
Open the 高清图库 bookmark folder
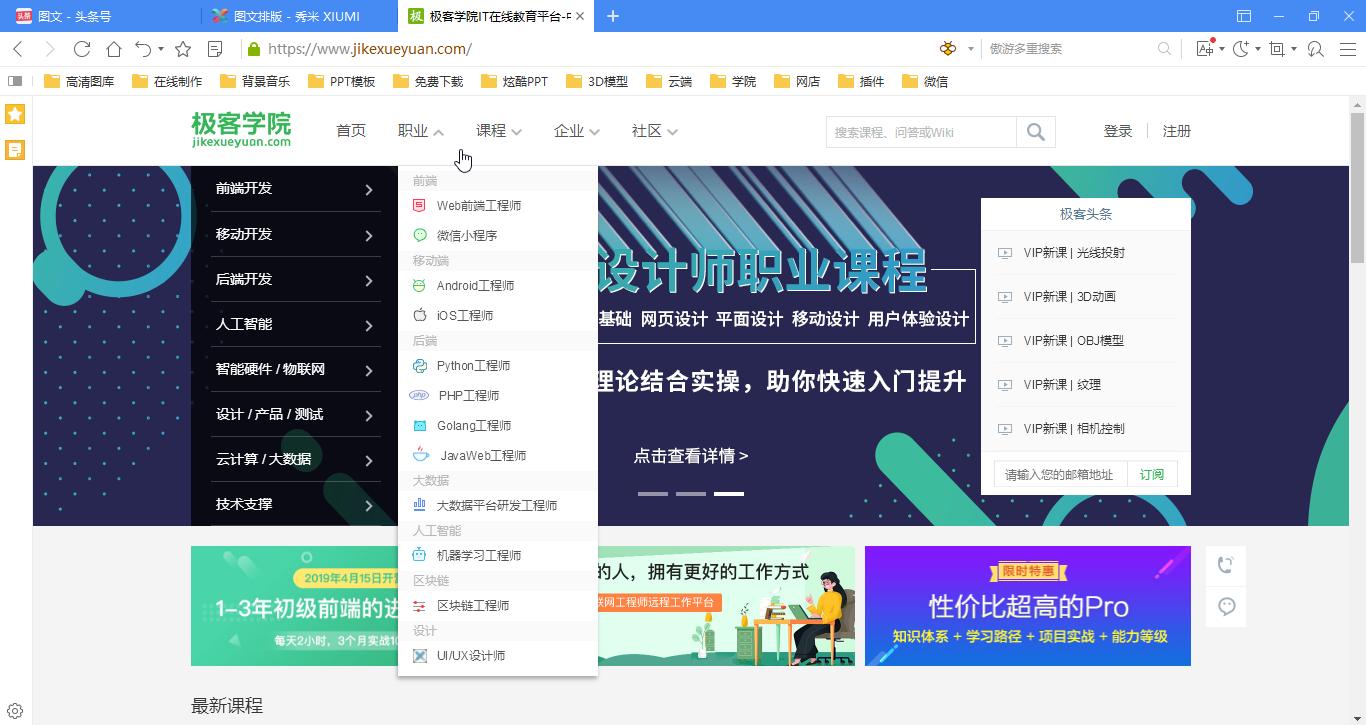(x=80, y=81)
